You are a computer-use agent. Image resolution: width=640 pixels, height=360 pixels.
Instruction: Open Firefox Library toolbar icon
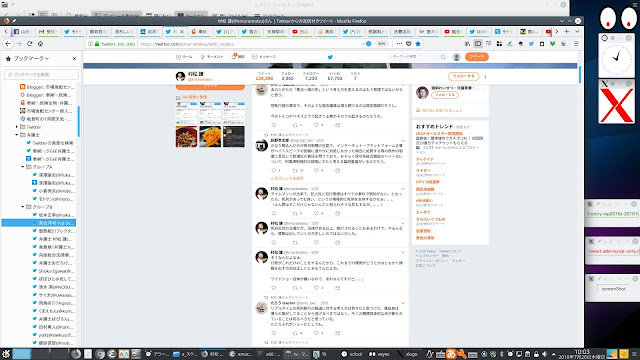pos(467,44)
